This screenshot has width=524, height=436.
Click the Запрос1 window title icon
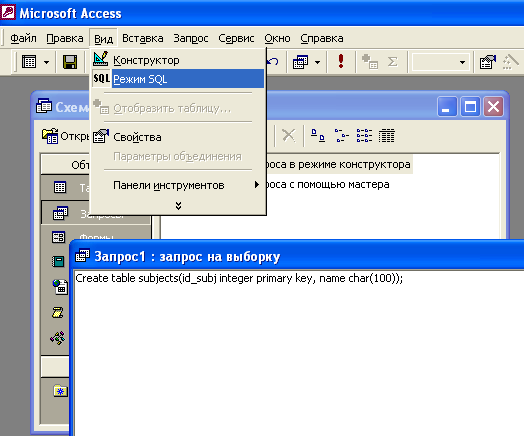pos(83,256)
